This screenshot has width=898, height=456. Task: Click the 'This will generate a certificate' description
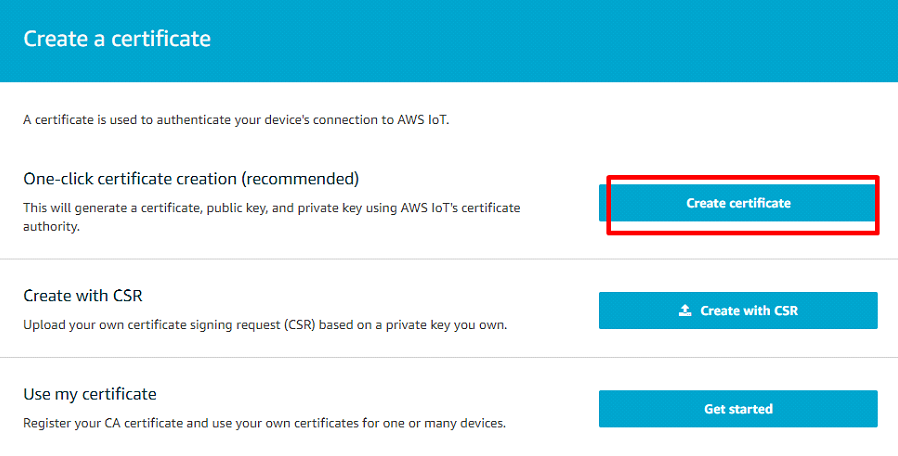coord(270,208)
